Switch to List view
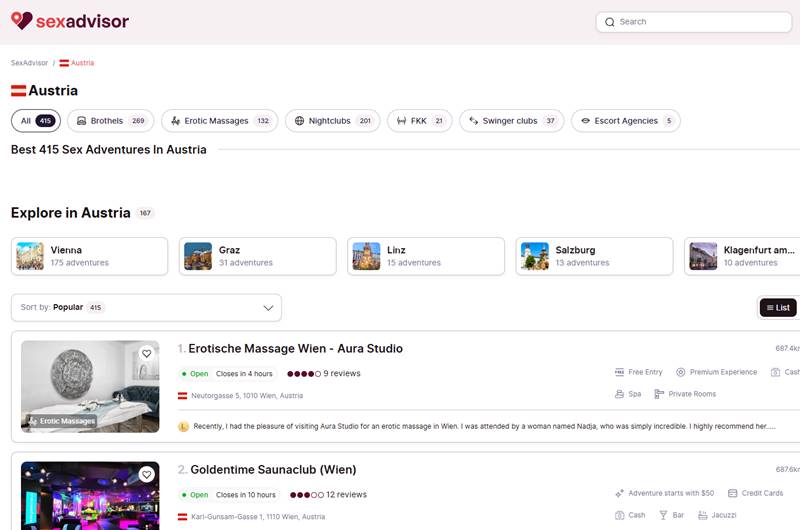This screenshot has width=800, height=530. click(778, 308)
